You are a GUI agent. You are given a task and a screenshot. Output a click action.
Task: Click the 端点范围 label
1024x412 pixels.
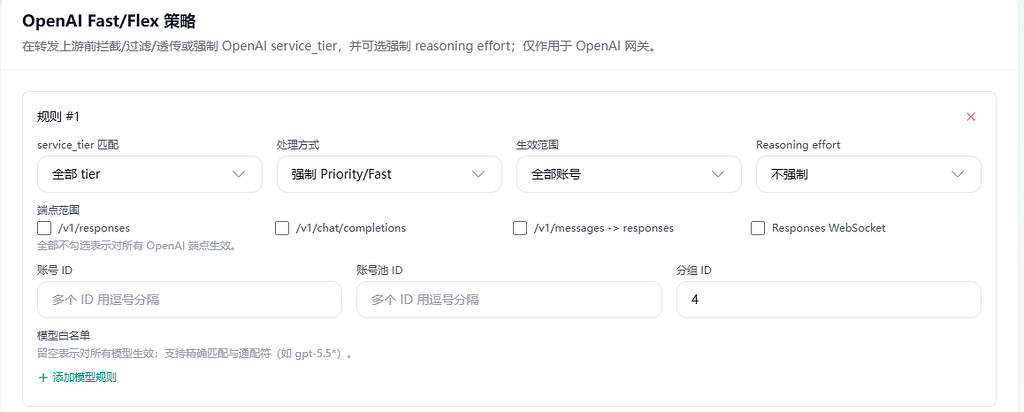58,211
